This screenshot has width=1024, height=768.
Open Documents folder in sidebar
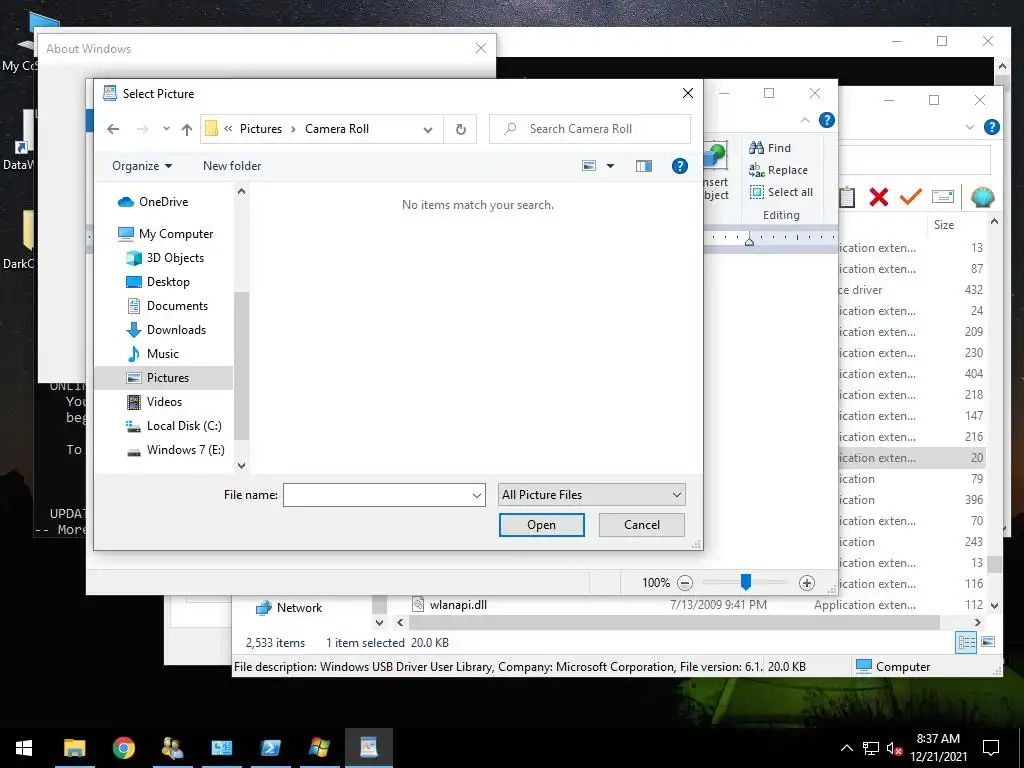[x=177, y=306]
